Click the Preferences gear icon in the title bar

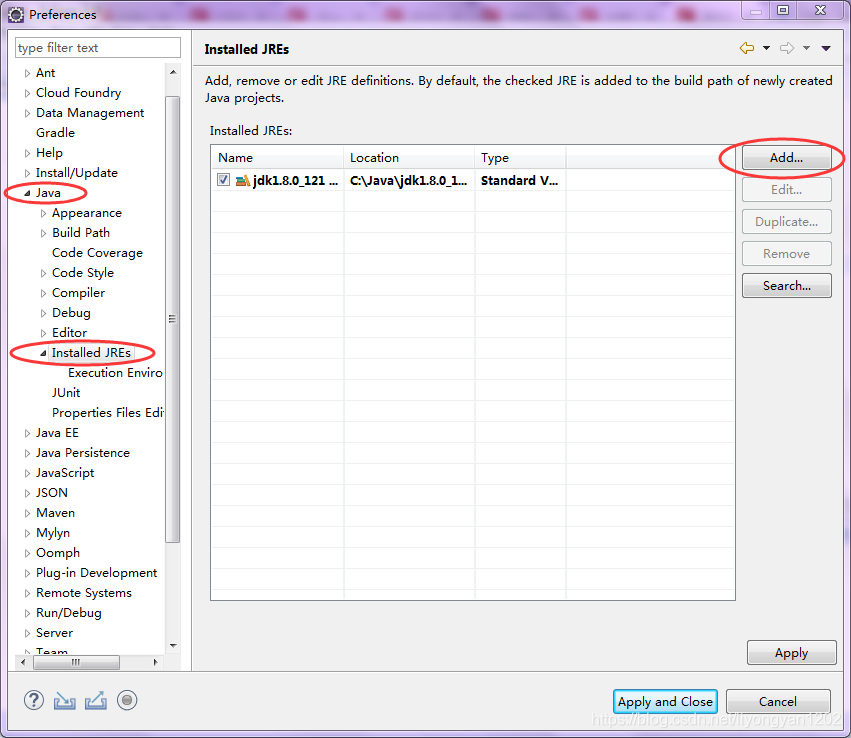point(16,15)
